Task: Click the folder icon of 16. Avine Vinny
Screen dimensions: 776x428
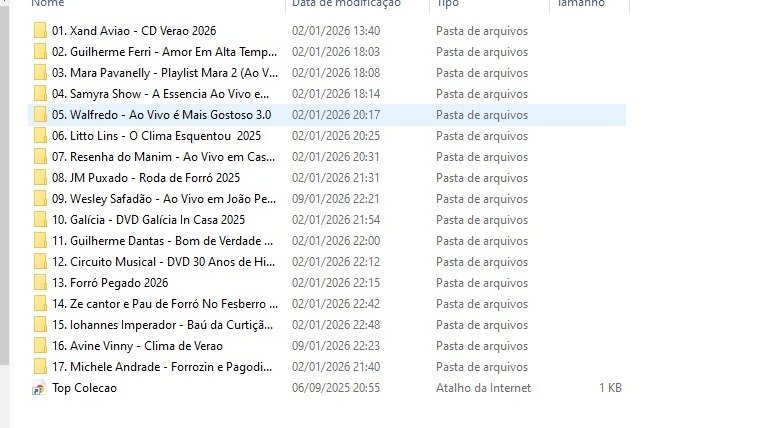Action: [x=40, y=346]
